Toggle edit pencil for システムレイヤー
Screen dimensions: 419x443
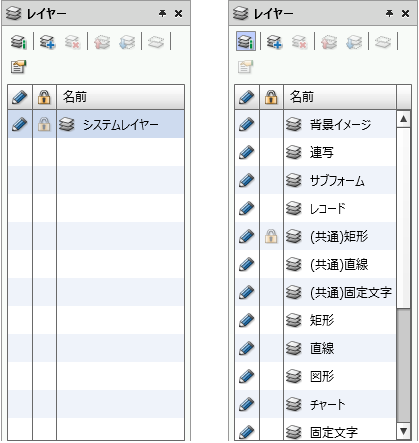pyautogui.click(x=20, y=124)
